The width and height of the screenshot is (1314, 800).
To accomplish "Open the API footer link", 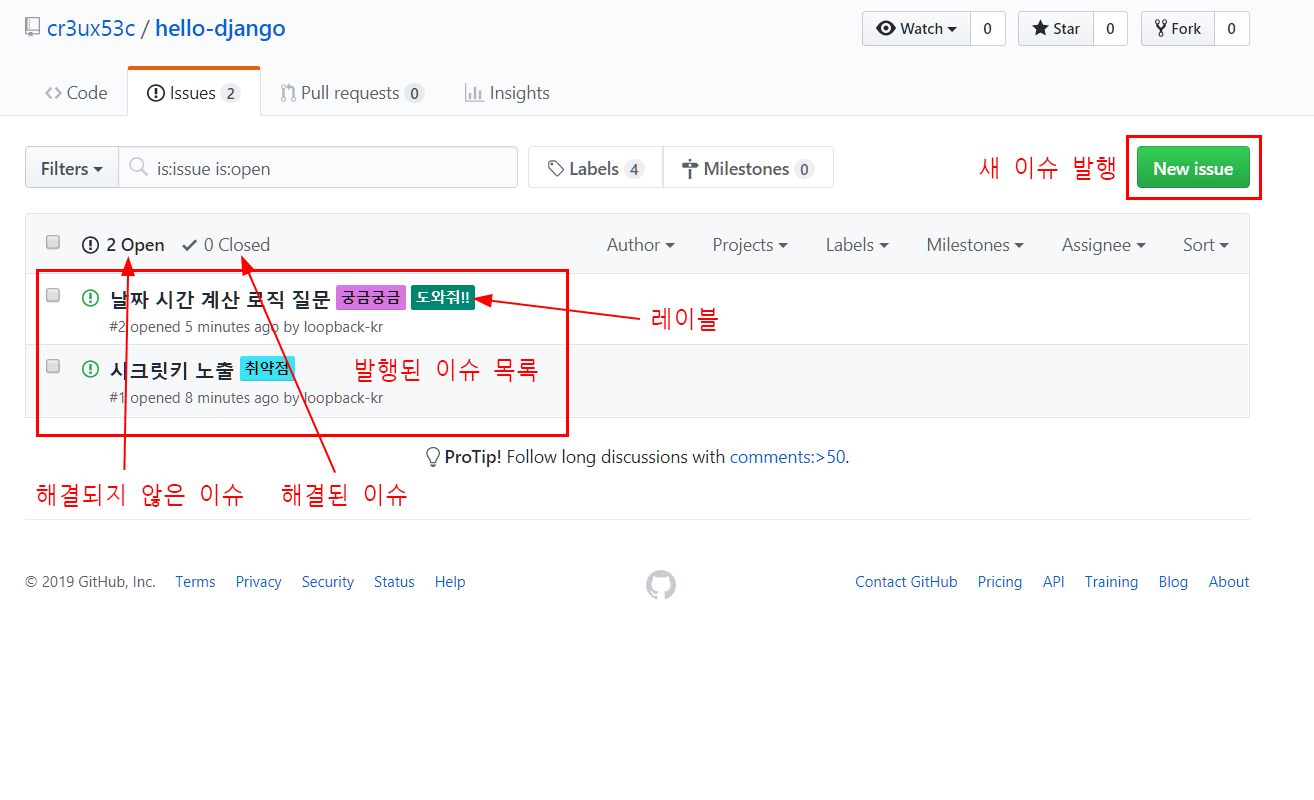I will pyautogui.click(x=1053, y=582).
